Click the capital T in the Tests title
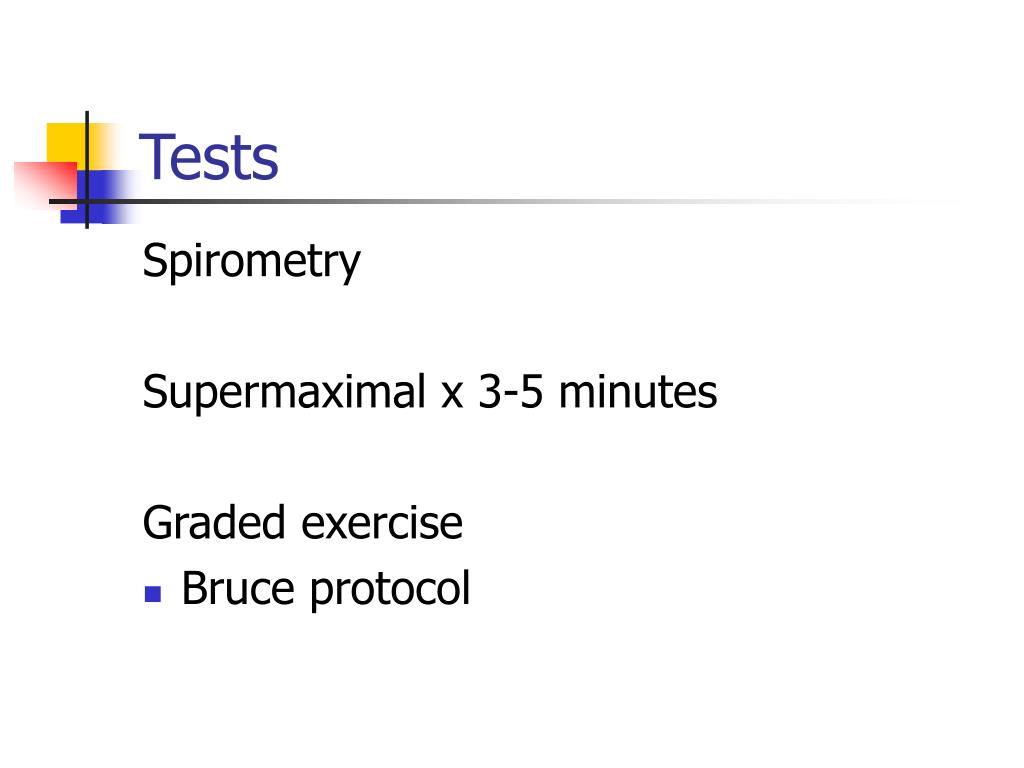This screenshot has width=1024, height=768. tap(155, 156)
